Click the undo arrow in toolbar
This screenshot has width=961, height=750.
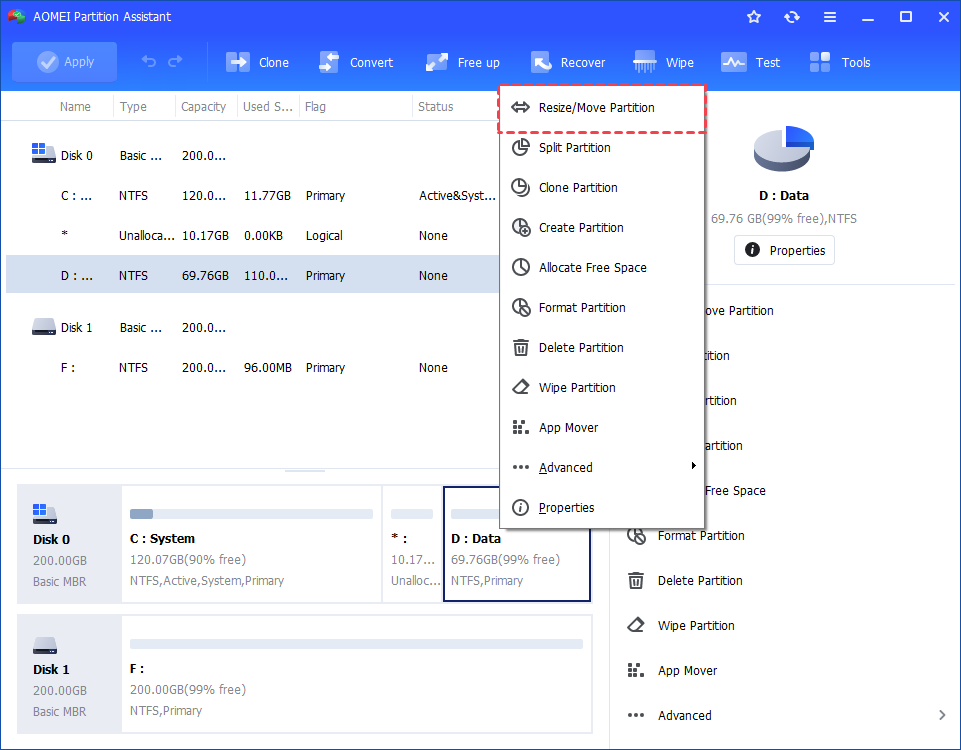click(149, 62)
